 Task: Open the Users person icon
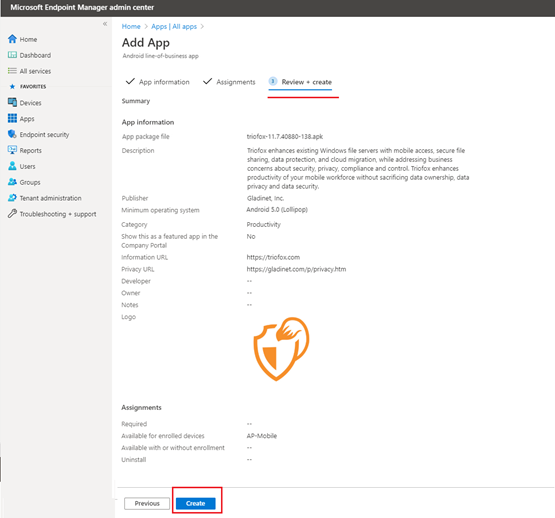(x=12, y=166)
